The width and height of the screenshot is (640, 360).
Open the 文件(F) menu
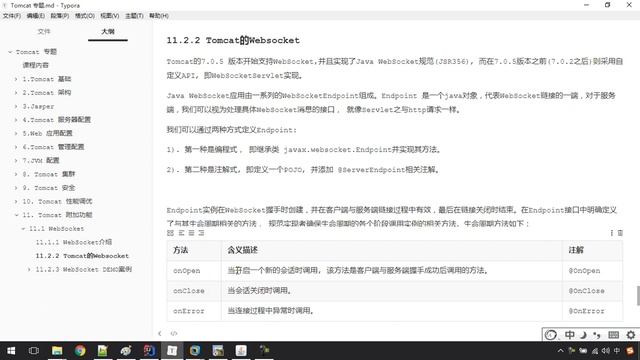click(x=12, y=16)
